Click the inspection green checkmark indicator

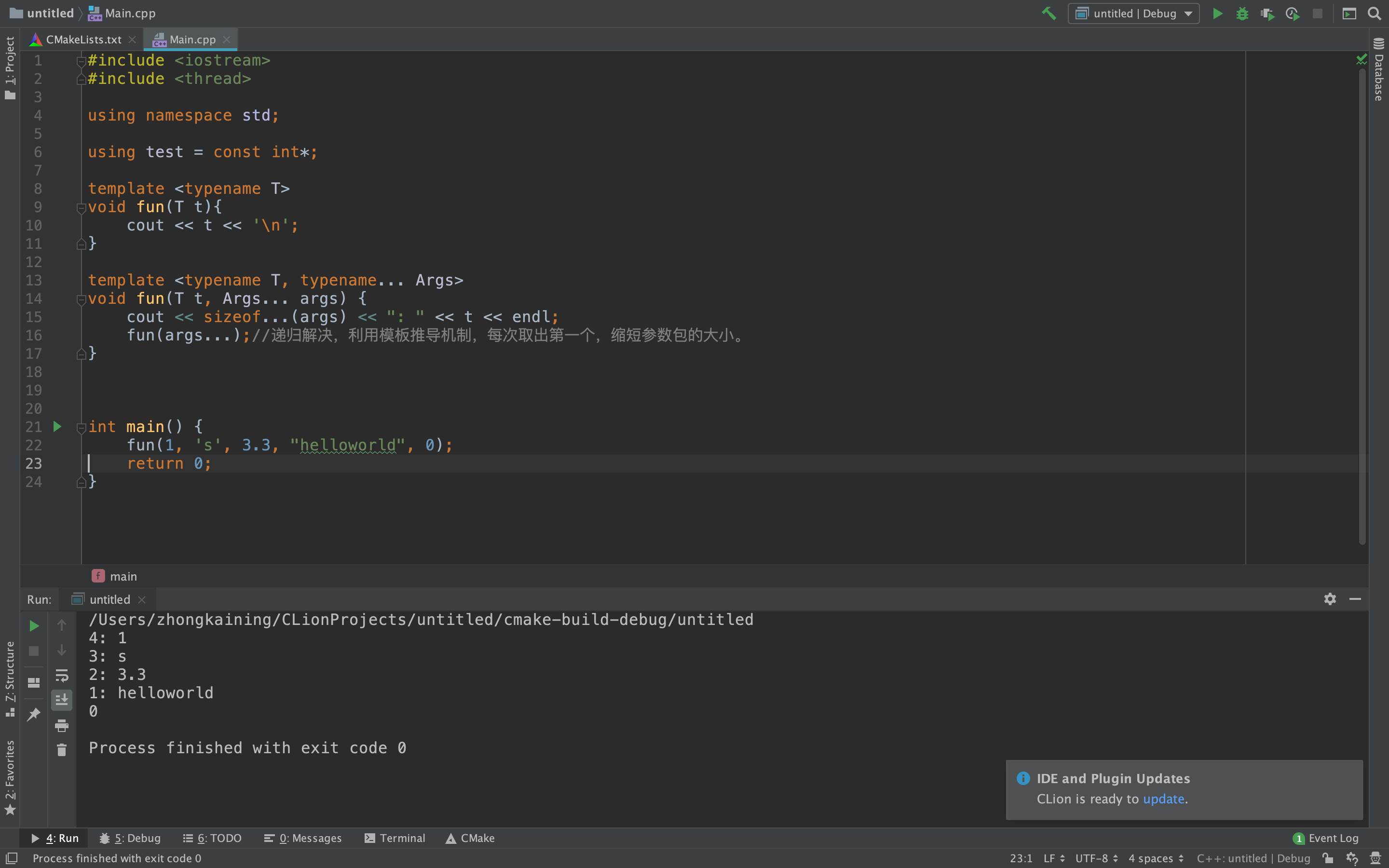[x=1361, y=58]
